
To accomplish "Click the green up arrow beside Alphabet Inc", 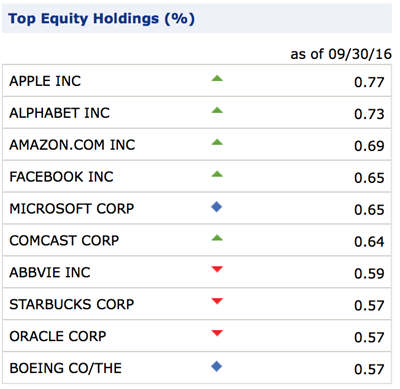I will [217, 110].
